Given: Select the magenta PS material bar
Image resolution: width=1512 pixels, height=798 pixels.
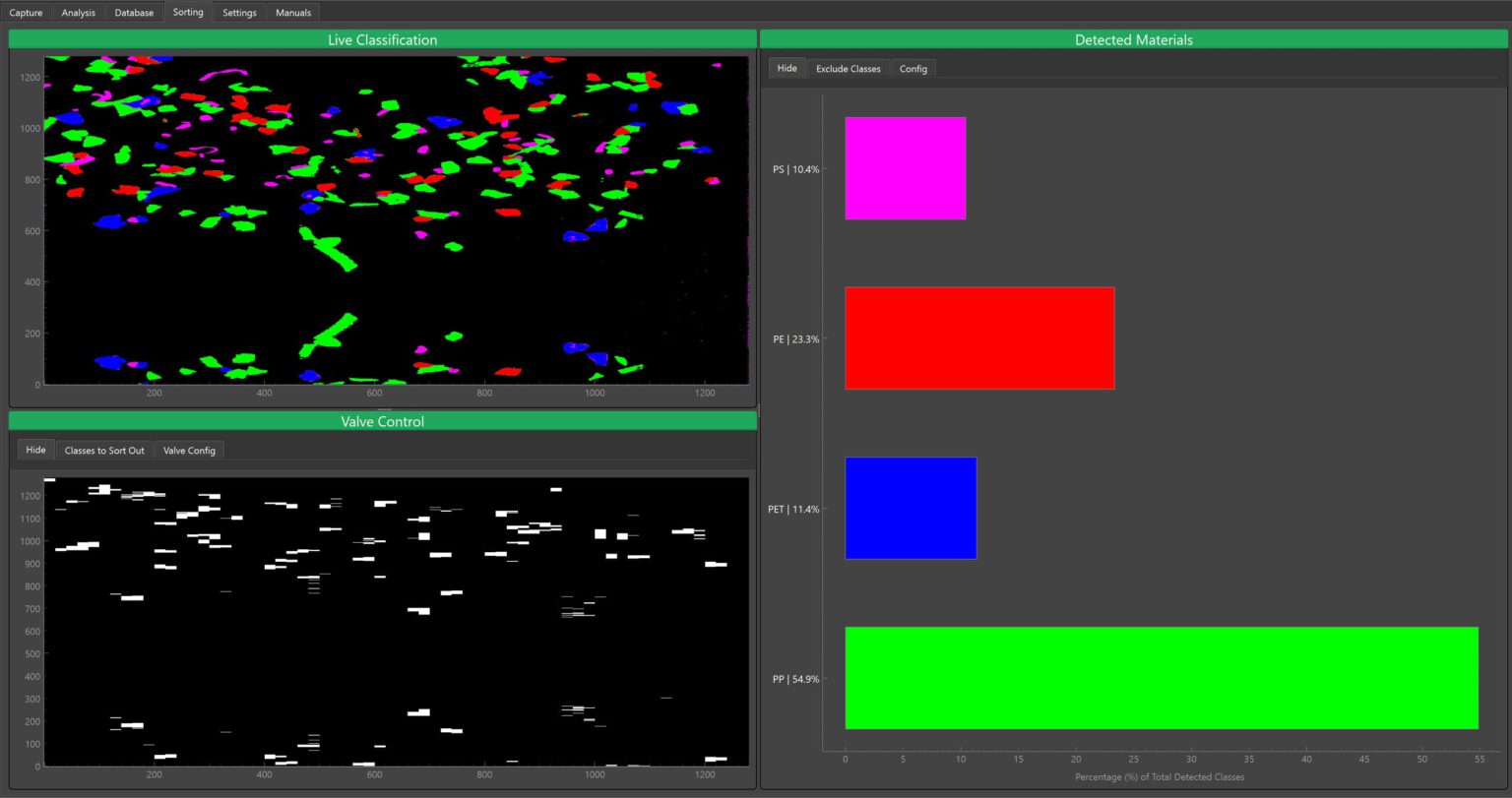Looking at the screenshot, I should (905, 167).
